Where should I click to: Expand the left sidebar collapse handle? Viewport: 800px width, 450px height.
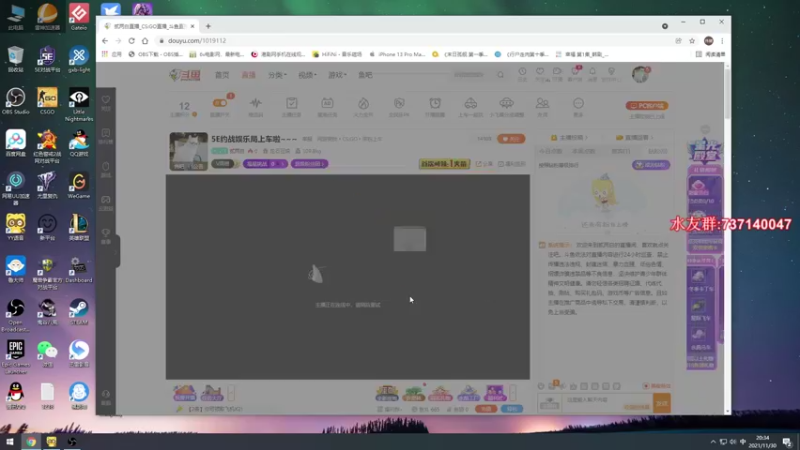click(118, 251)
